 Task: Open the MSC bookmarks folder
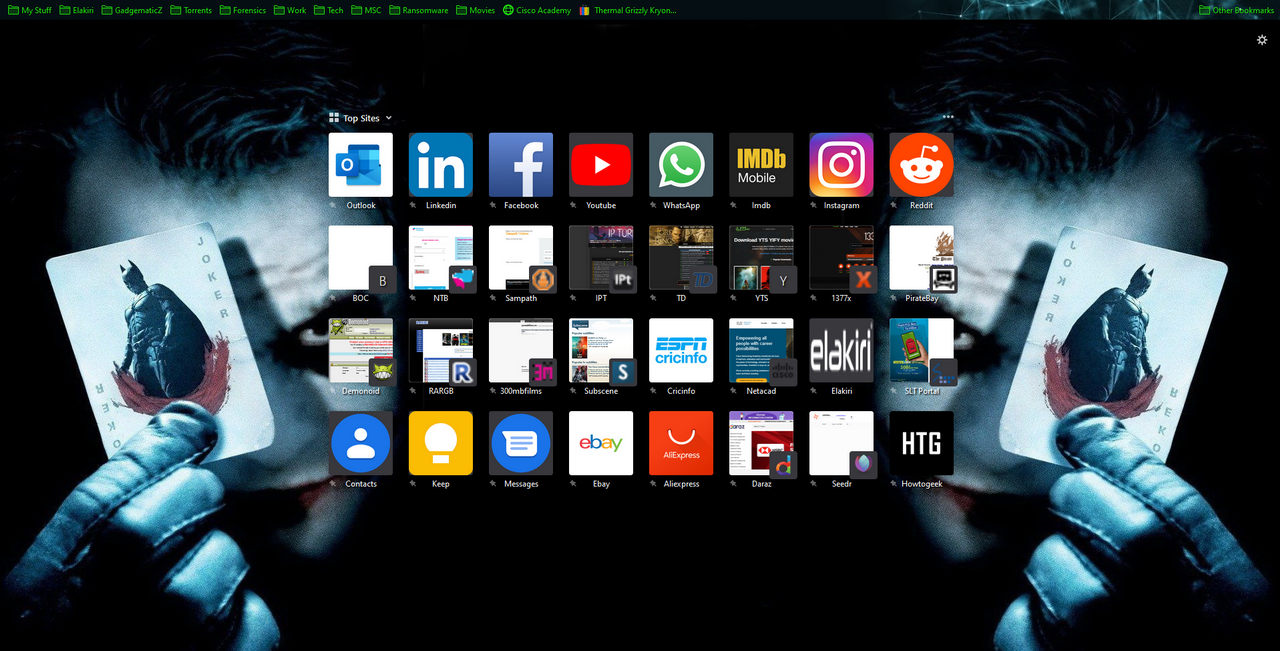pyautogui.click(x=366, y=10)
